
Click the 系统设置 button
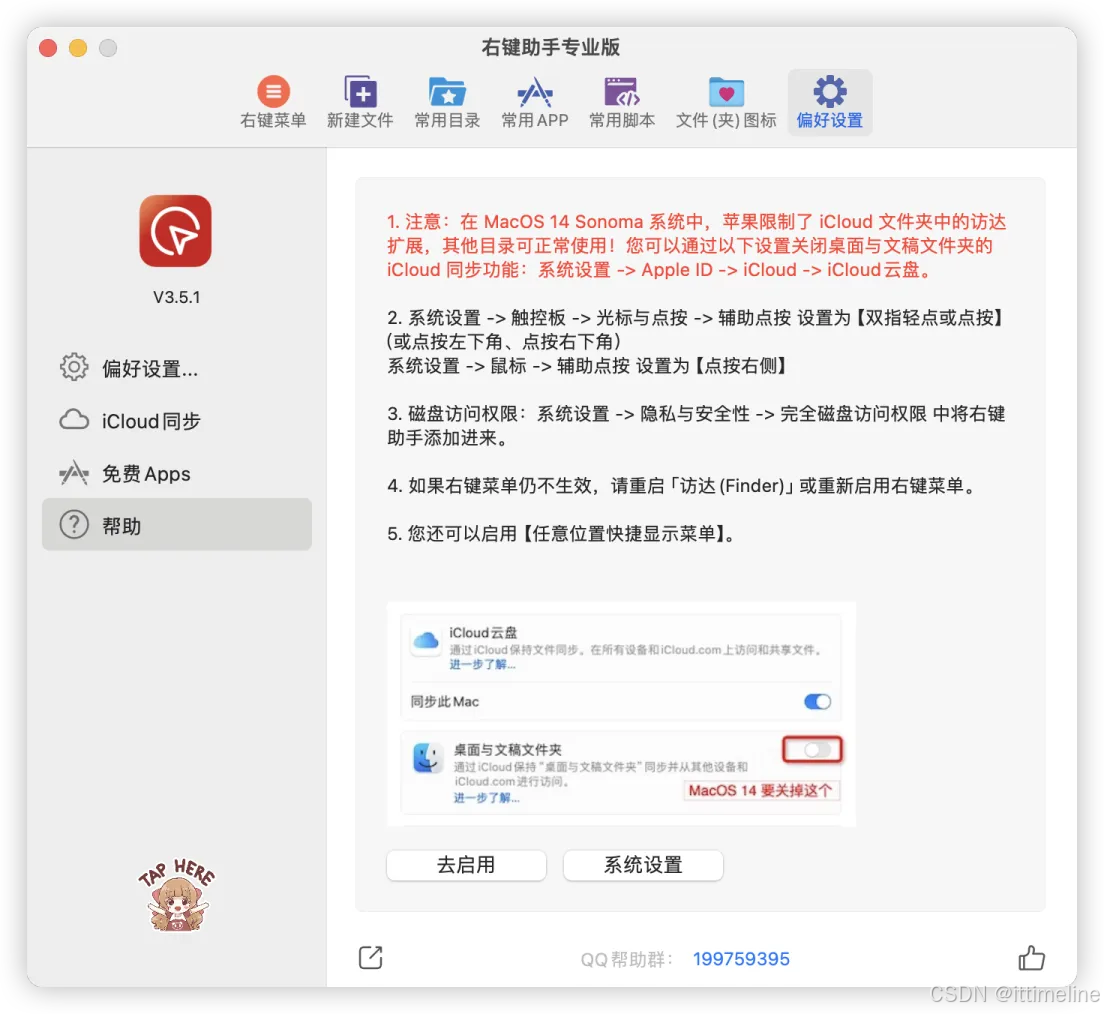[x=643, y=865]
